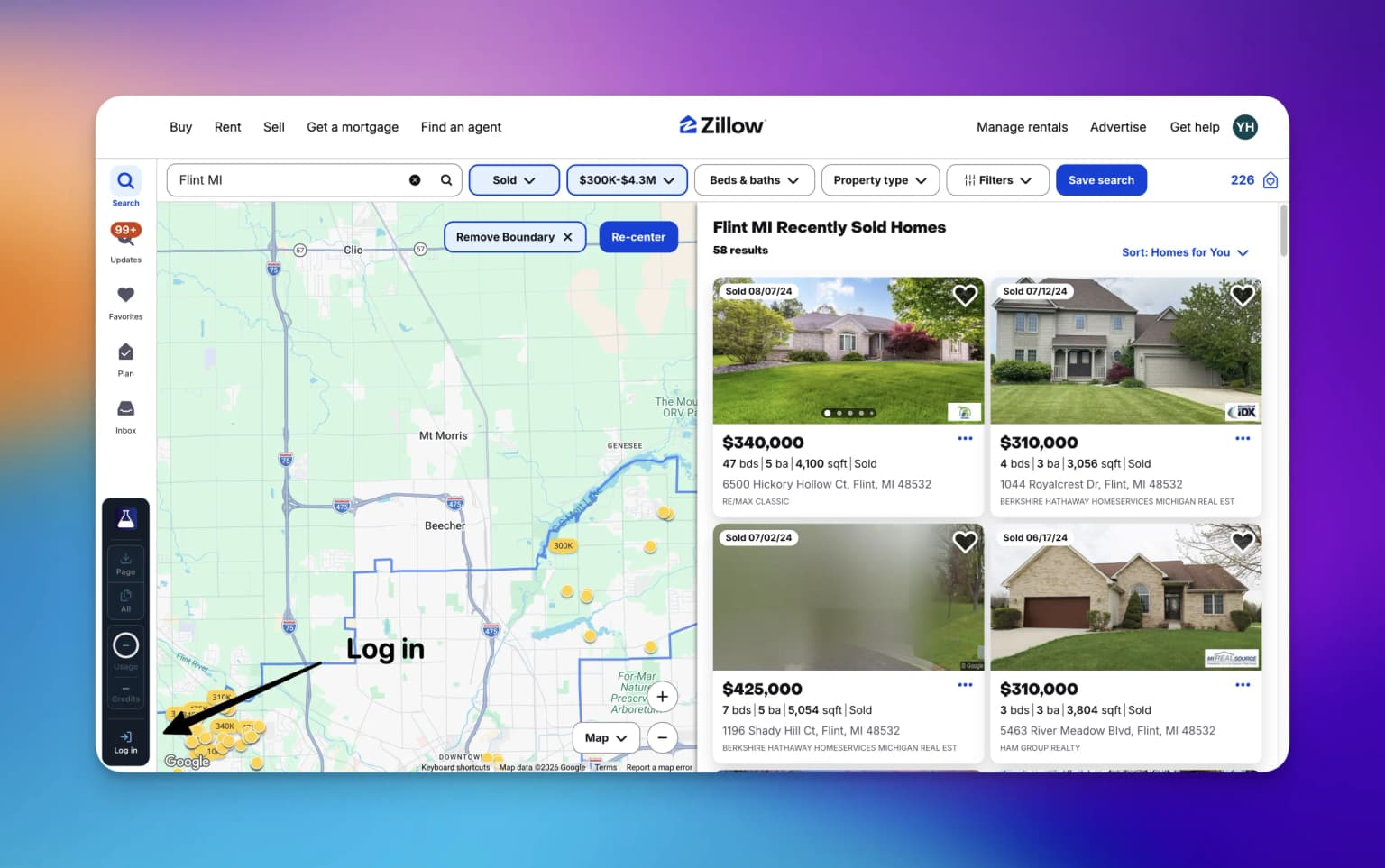Open the Find an agent menu
This screenshot has height=868, width=1385.
click(x=461, y=127)
